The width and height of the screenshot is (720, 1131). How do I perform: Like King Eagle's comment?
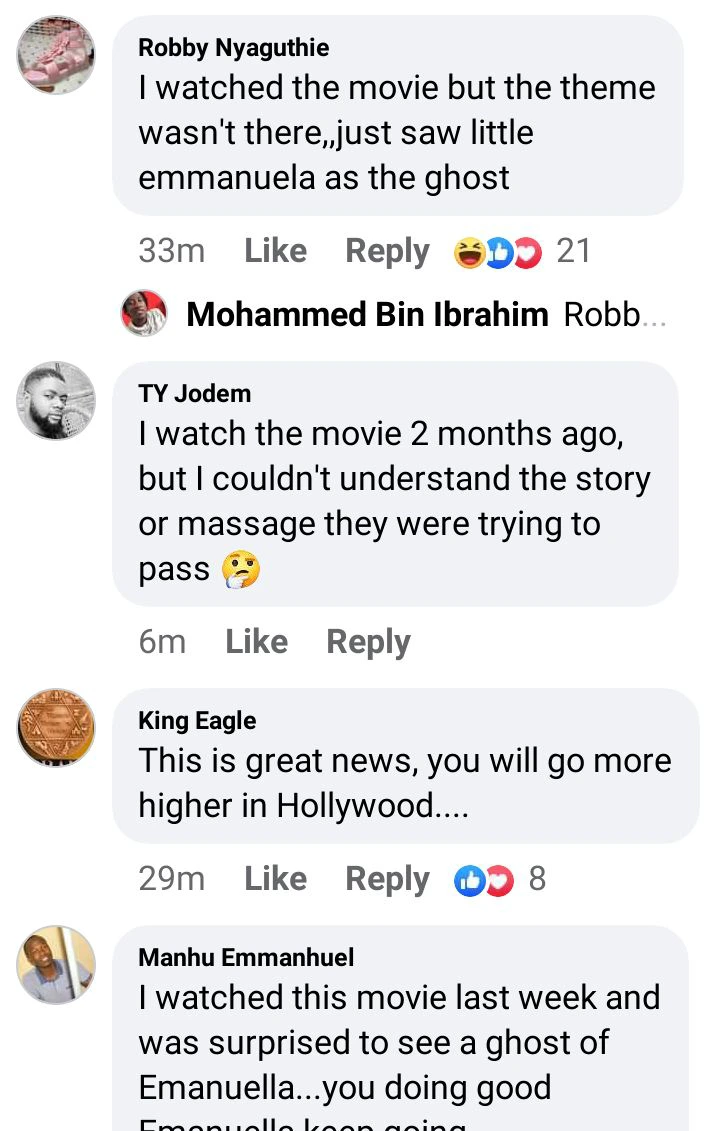click(x=276, y=879)
